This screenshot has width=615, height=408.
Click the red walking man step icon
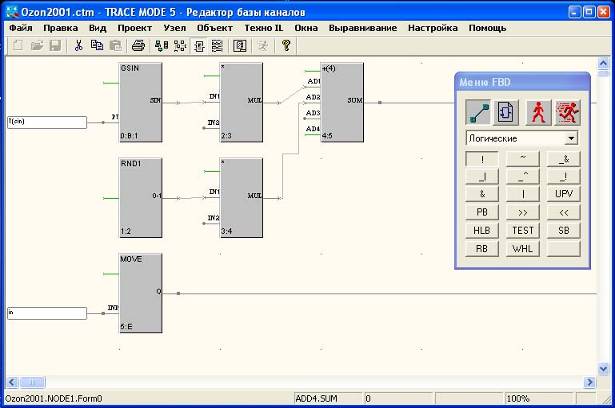pyautogui.click(x=539, y=113)
